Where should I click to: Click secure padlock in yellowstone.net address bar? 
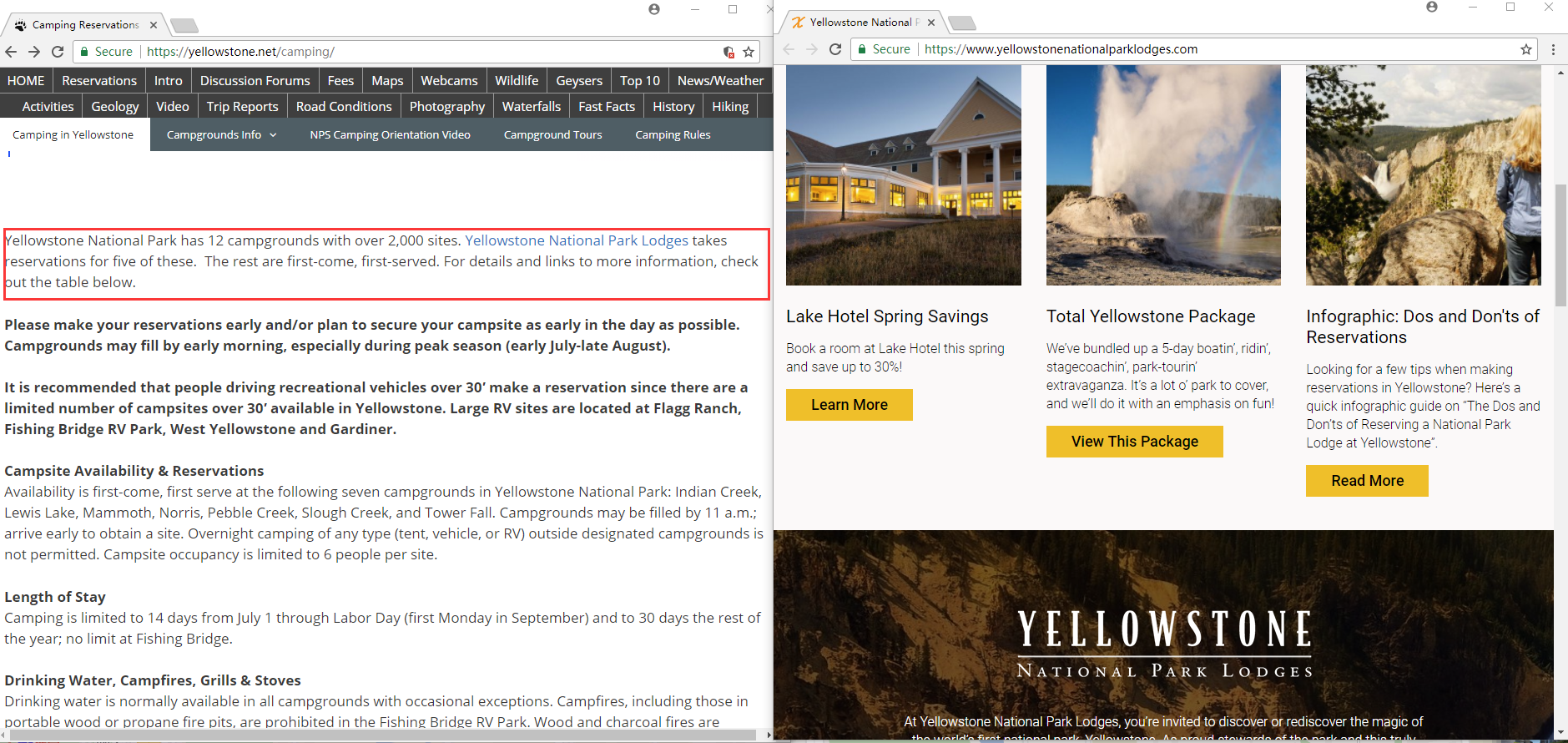click(84, 52)
